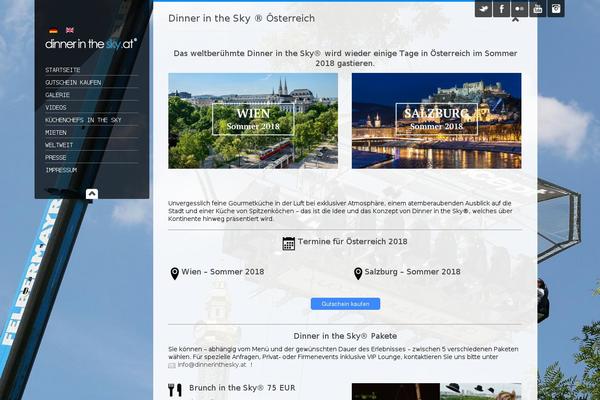600x400 pixels.
Task: Click the blue Gutschein kaufen button
Action: [345, 304]
